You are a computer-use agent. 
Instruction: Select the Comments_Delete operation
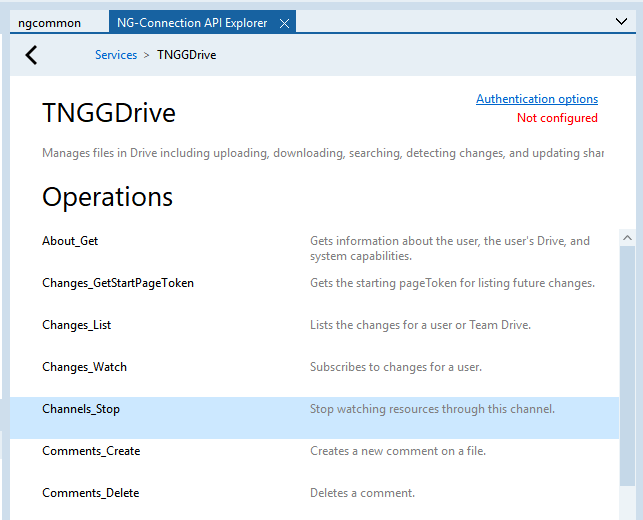(90, 493)
